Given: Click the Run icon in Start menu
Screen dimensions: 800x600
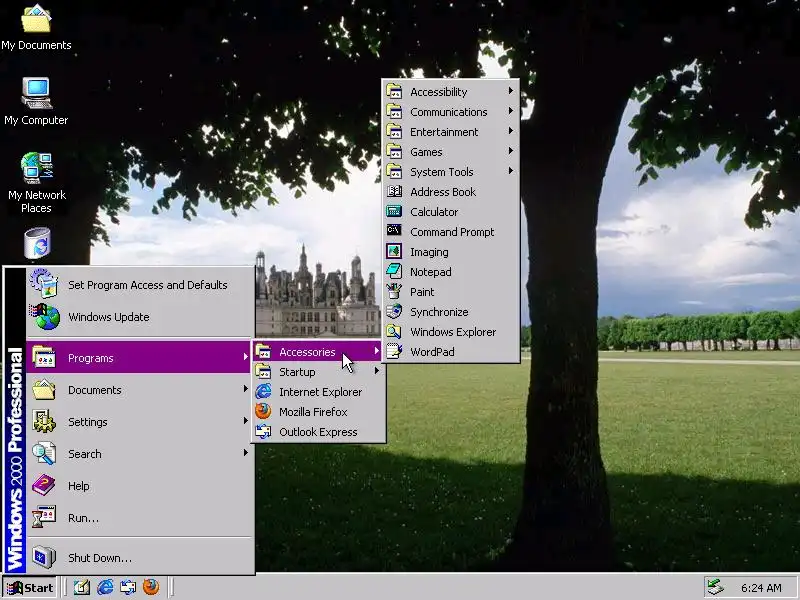Looking at the screenshot, I should point(44,517).
